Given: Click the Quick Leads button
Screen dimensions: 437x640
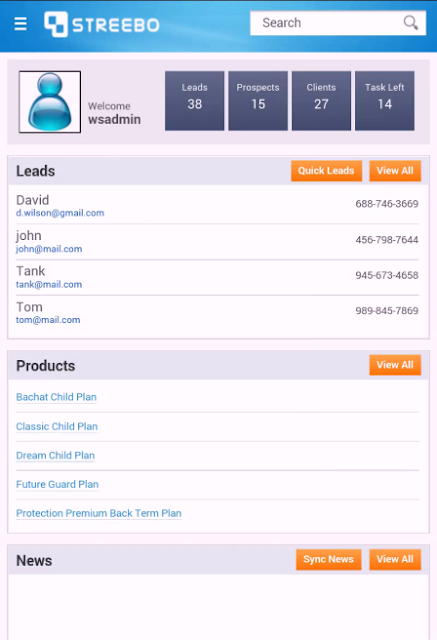Looking at the screenshot, I should tap(326, 171).
